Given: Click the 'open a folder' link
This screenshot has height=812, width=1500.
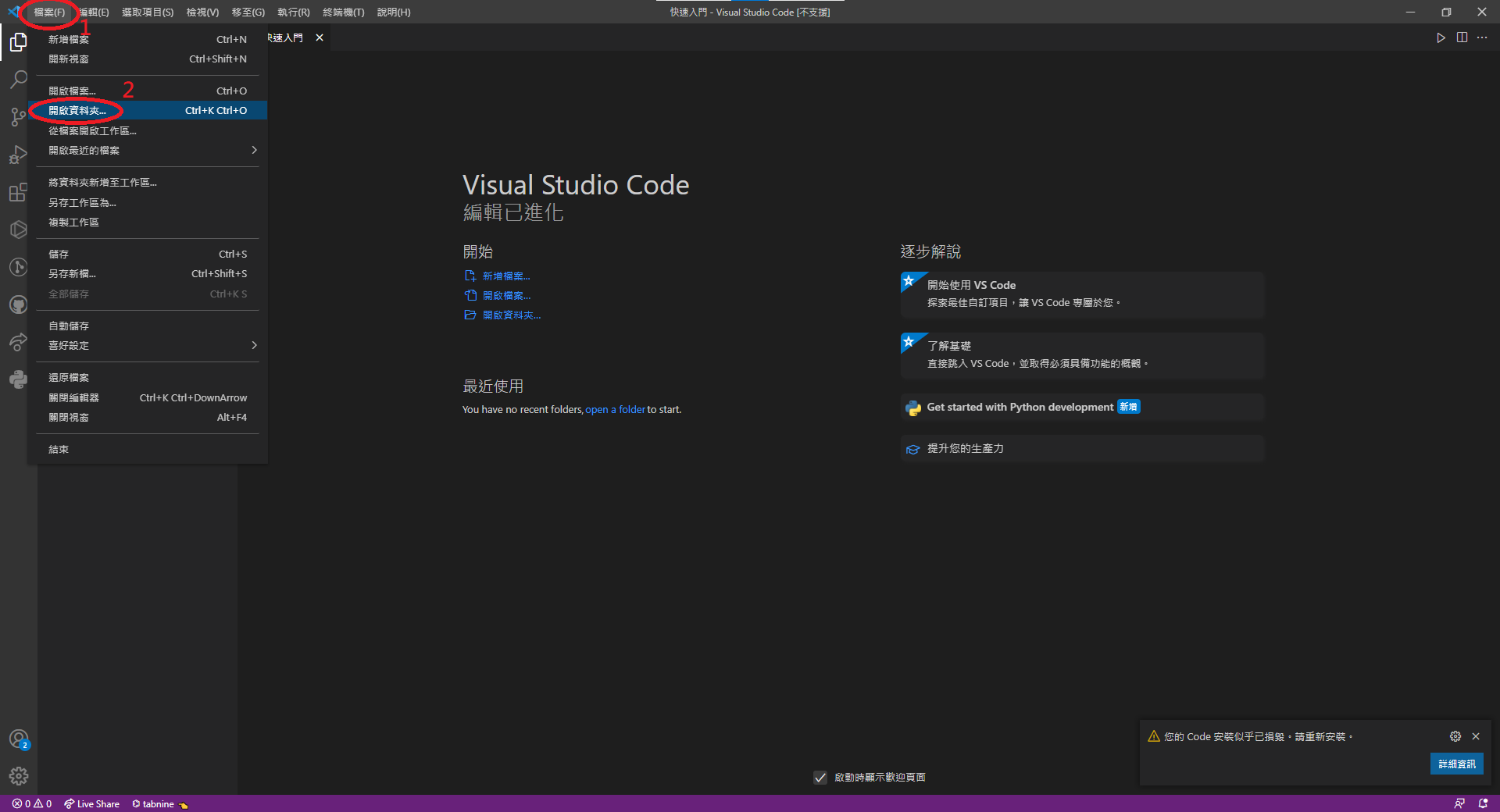Looking at the screenshot, I should tap(616, 409).
